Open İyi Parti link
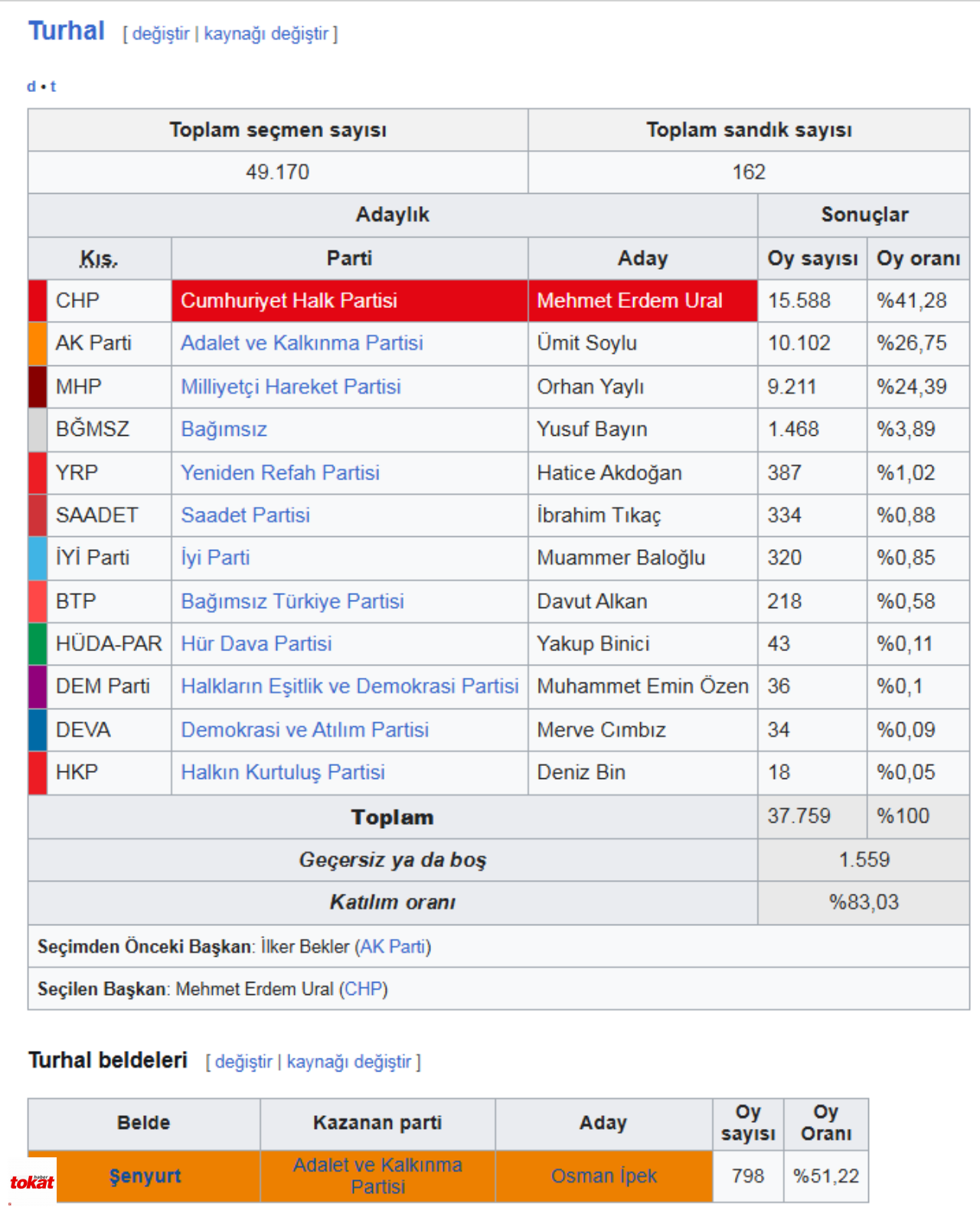980x1214 pixels. click(215, 557)
